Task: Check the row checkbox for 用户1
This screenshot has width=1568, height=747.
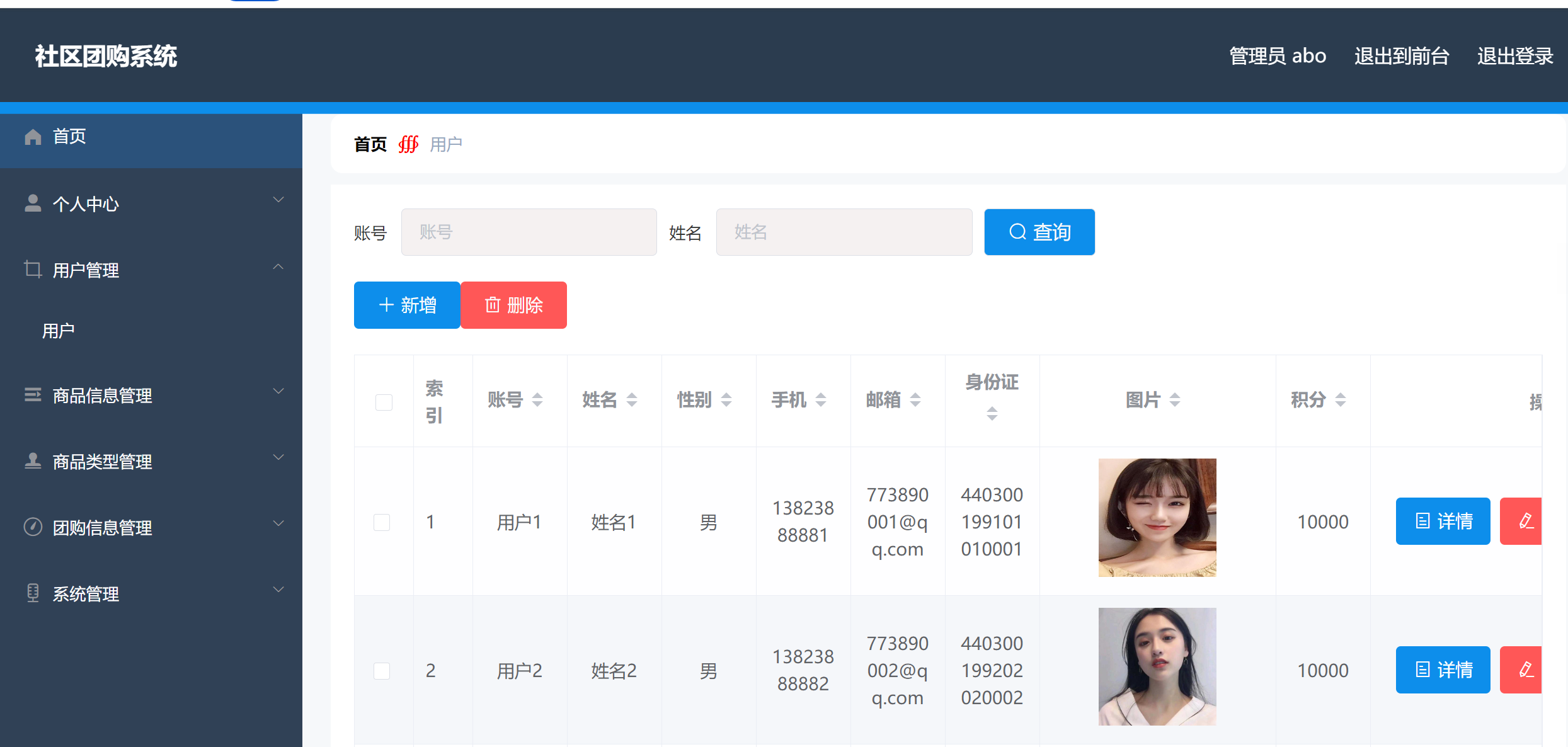Action: tap(382, 522)
